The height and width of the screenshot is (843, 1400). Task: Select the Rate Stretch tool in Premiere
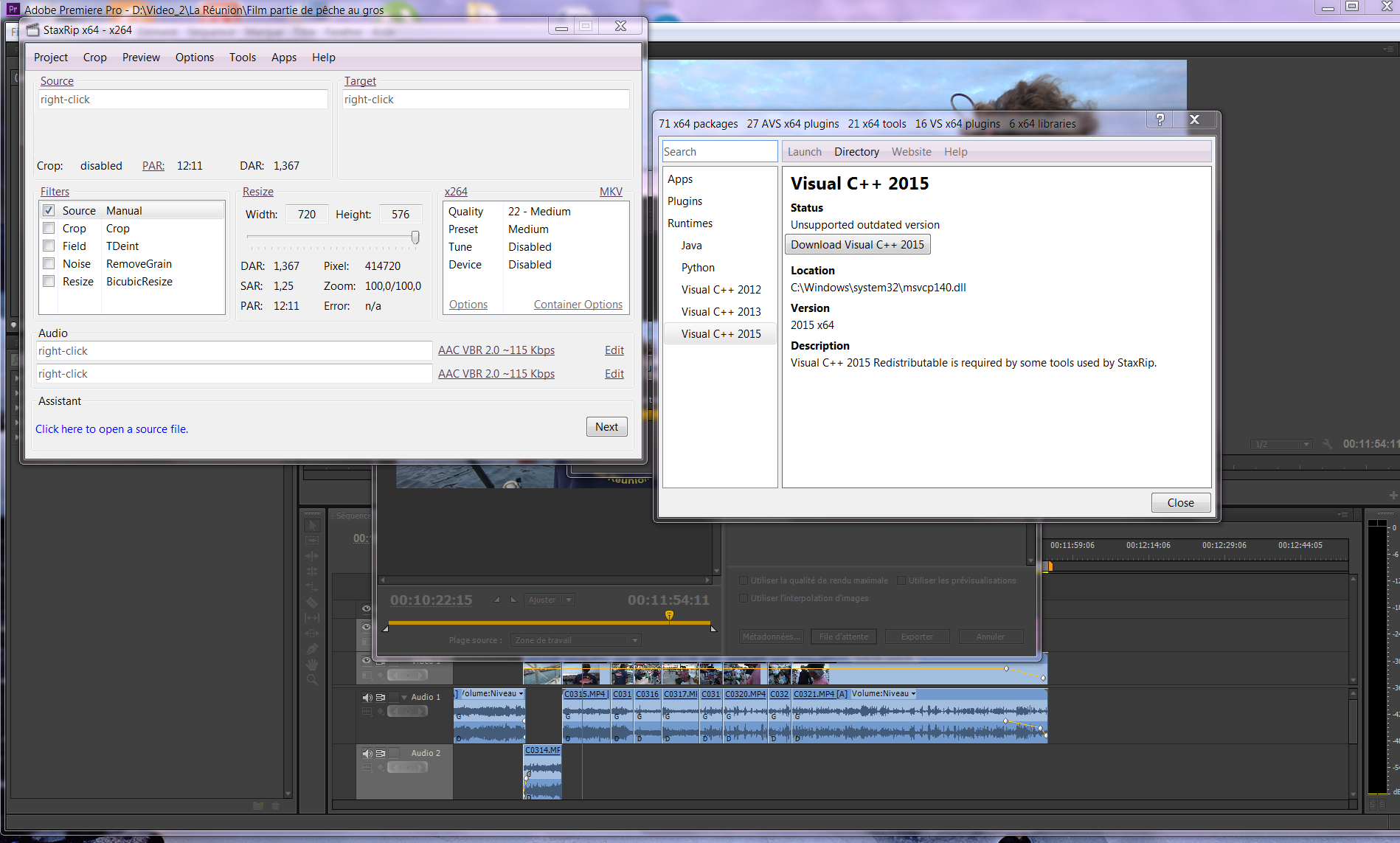(312, 587)
